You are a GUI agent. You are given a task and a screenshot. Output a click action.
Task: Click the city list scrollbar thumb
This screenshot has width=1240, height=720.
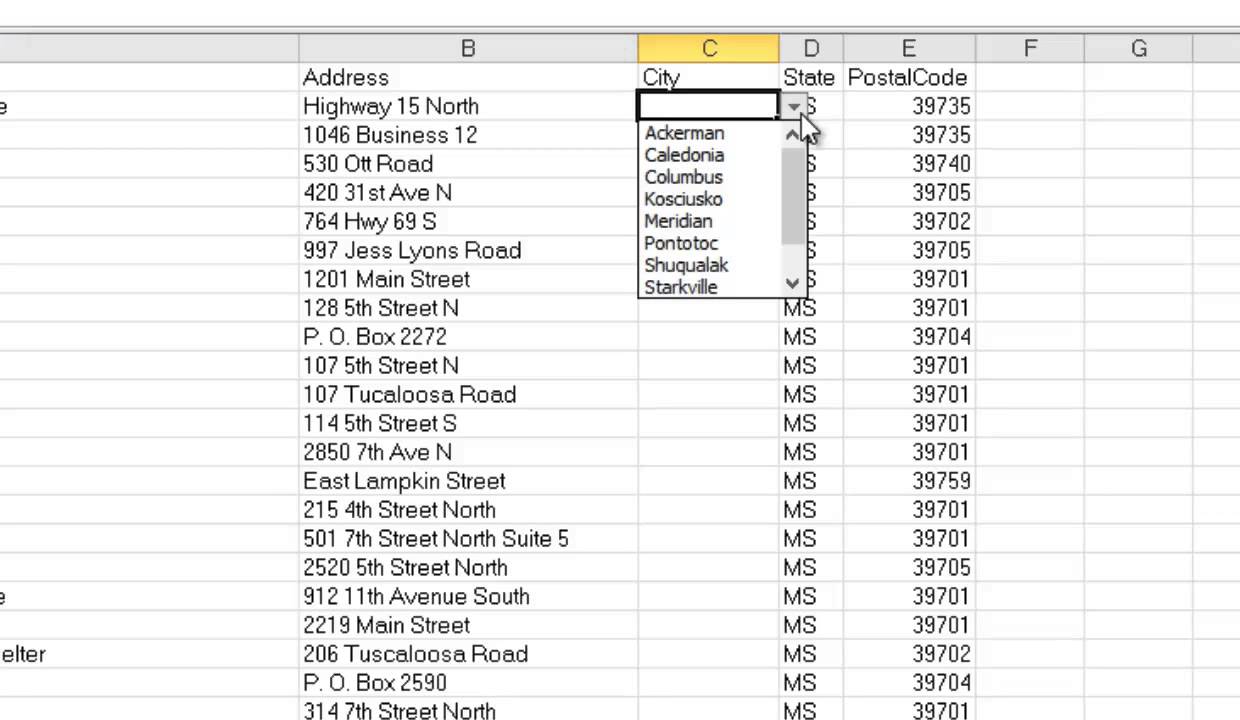point(793,195)
